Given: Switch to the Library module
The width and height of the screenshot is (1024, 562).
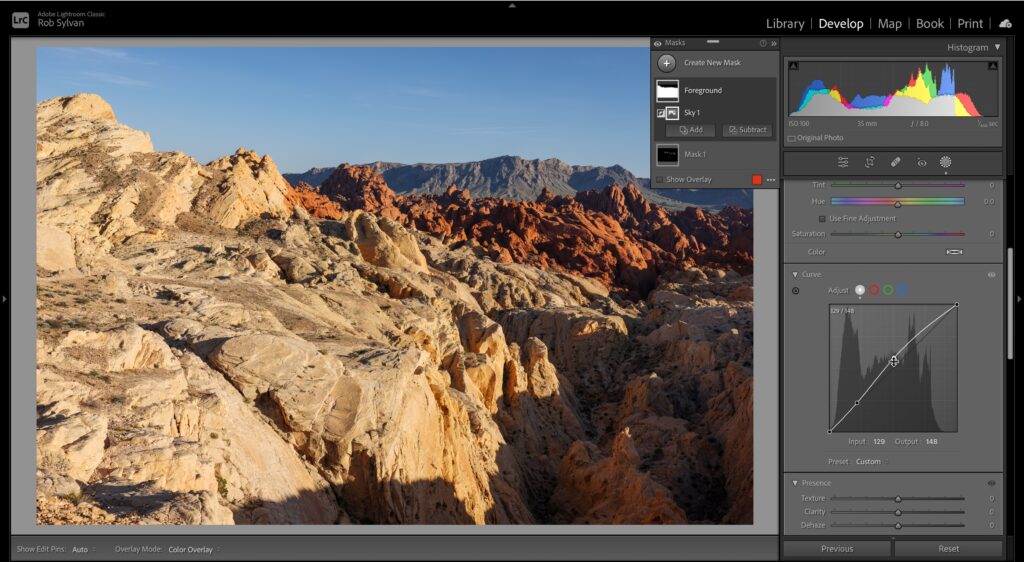Looking at the screenshot, I should coord(785,23).
